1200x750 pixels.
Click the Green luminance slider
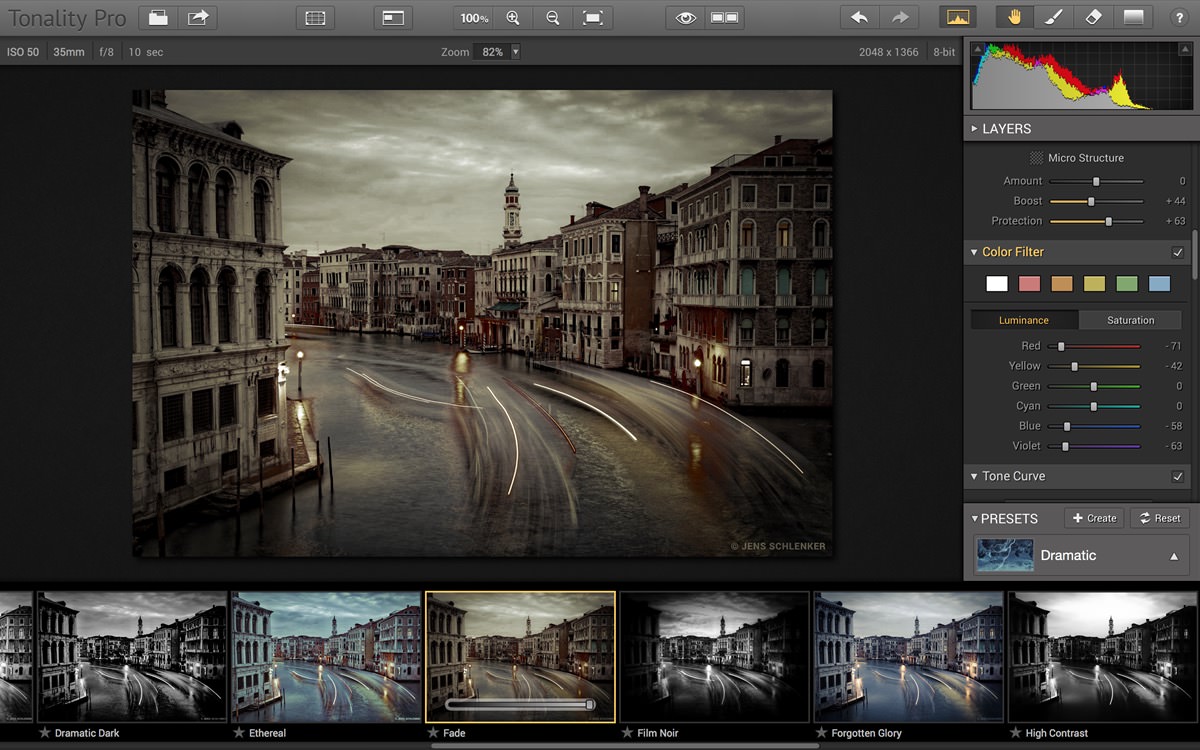[x=1094, y=386]
